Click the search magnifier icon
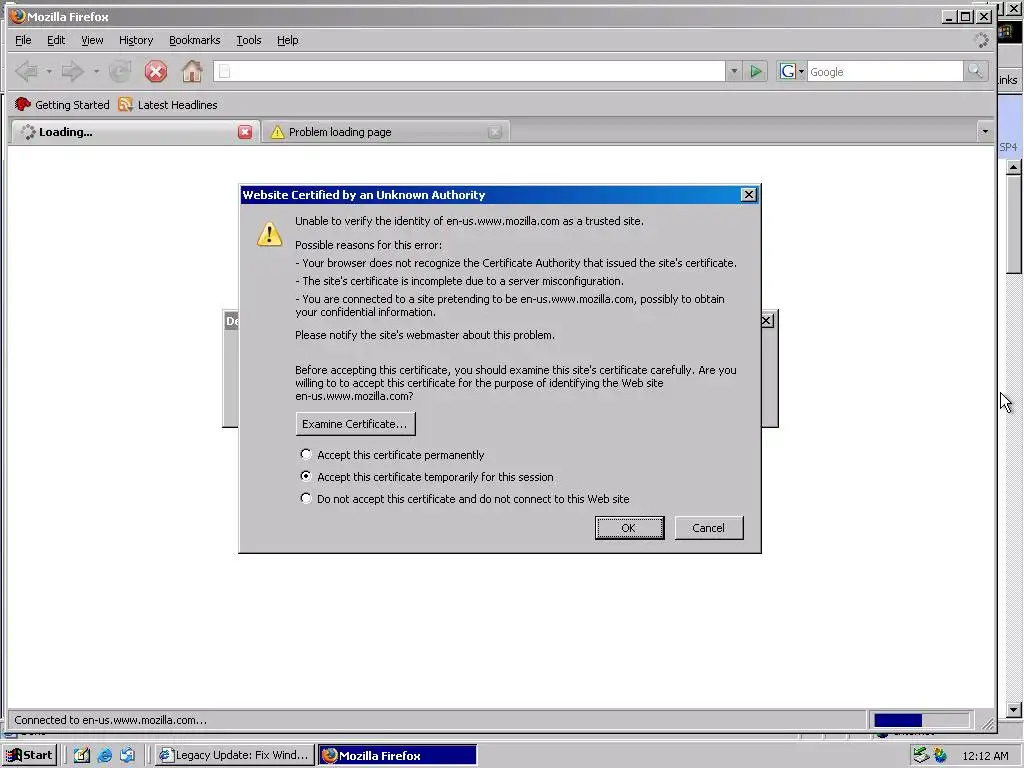This screenshot has height=768, width=1024. coord(975,71)
